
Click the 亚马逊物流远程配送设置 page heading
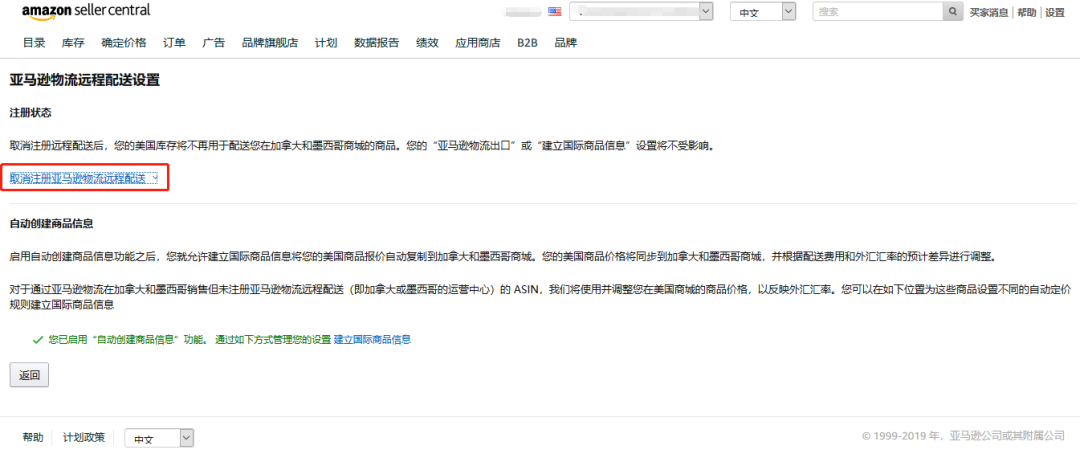(x=85, y=81)
